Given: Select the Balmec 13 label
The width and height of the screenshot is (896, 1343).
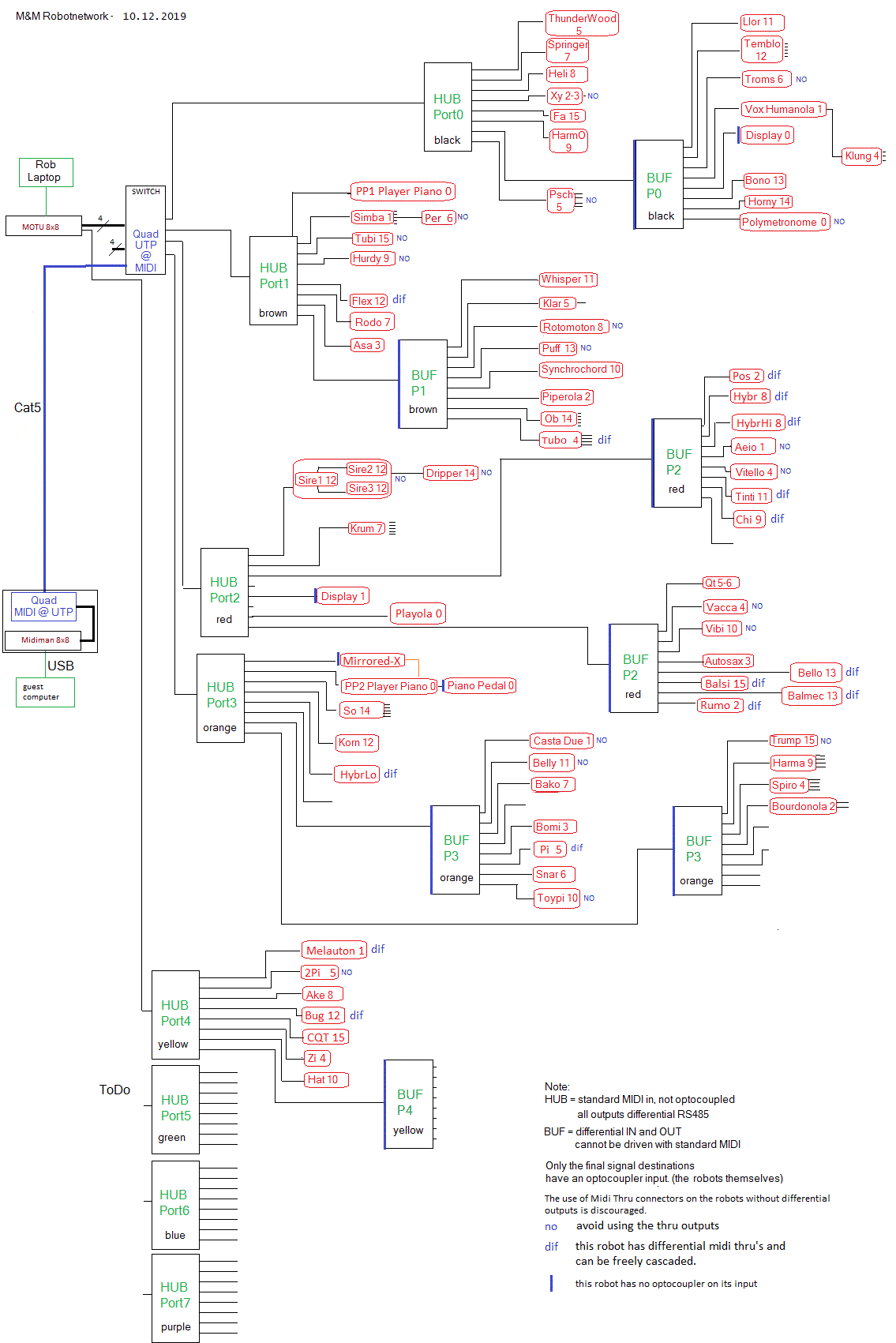Looking at the screenshot, I should tap(812, 696).
